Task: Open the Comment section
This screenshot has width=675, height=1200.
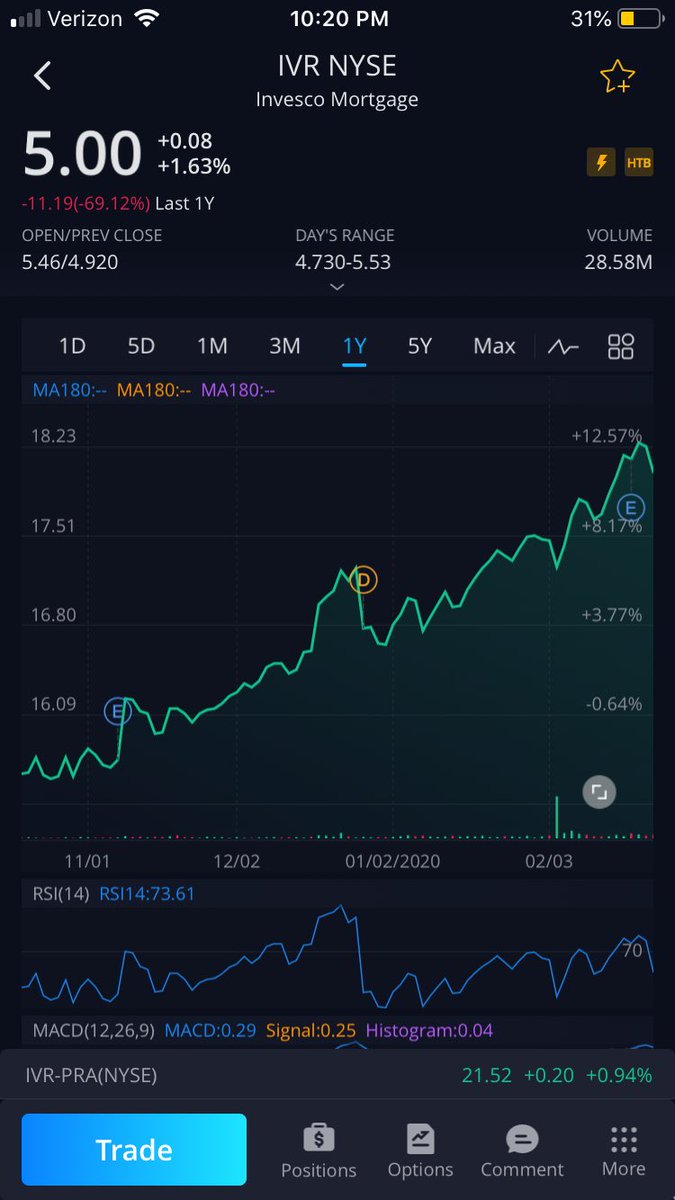Action: [x=522, y=1151]
